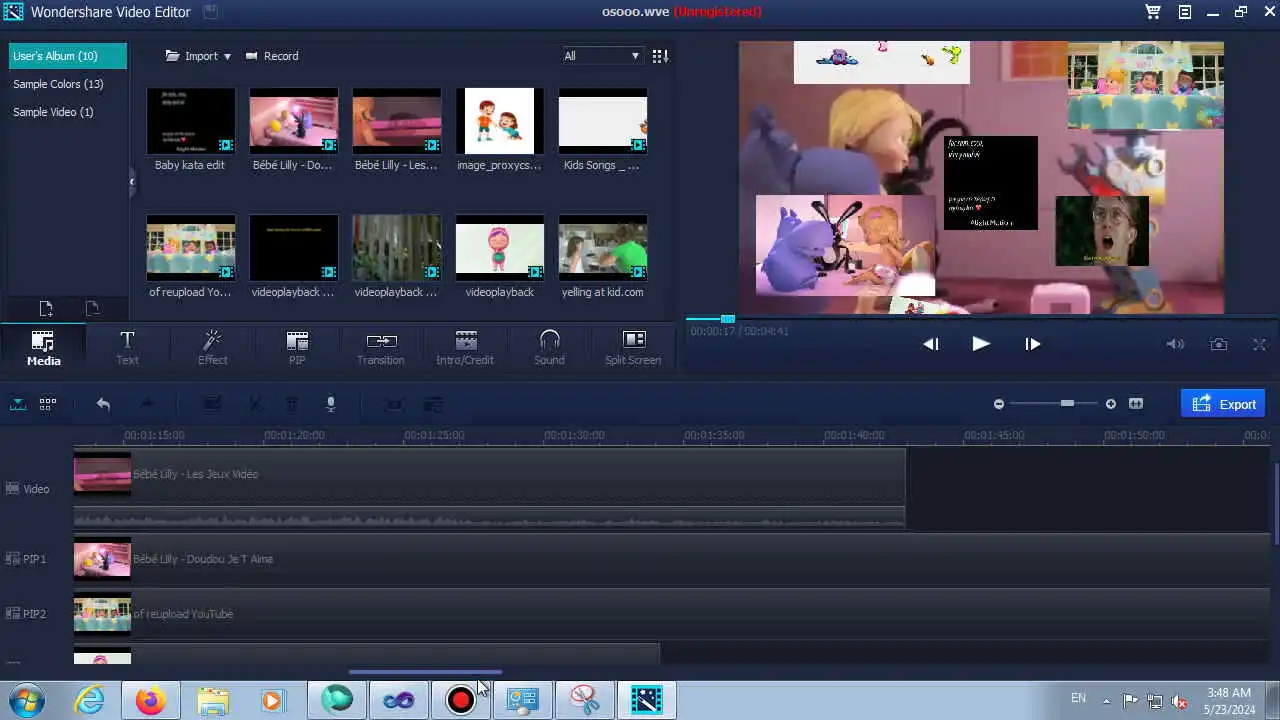Open the Intro/Credit tab

point(465,347)
